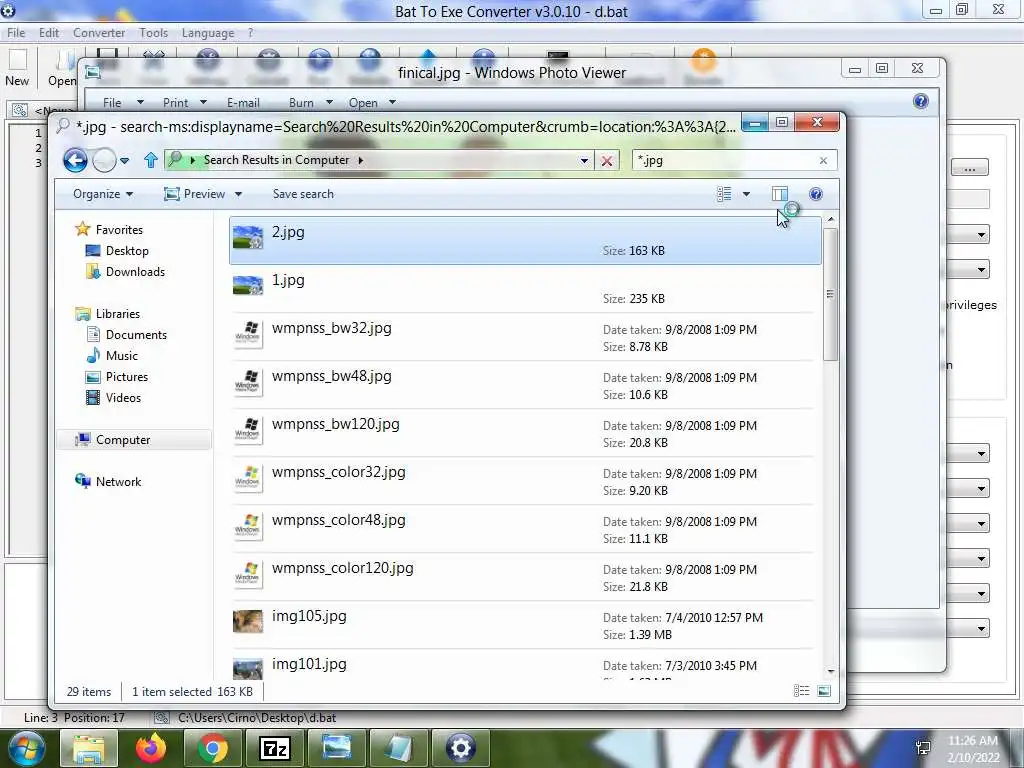Screen dimensions: 1024x768
Task: Switch to Photo Viewer taskbar icon
Action: tap(336, 748)
